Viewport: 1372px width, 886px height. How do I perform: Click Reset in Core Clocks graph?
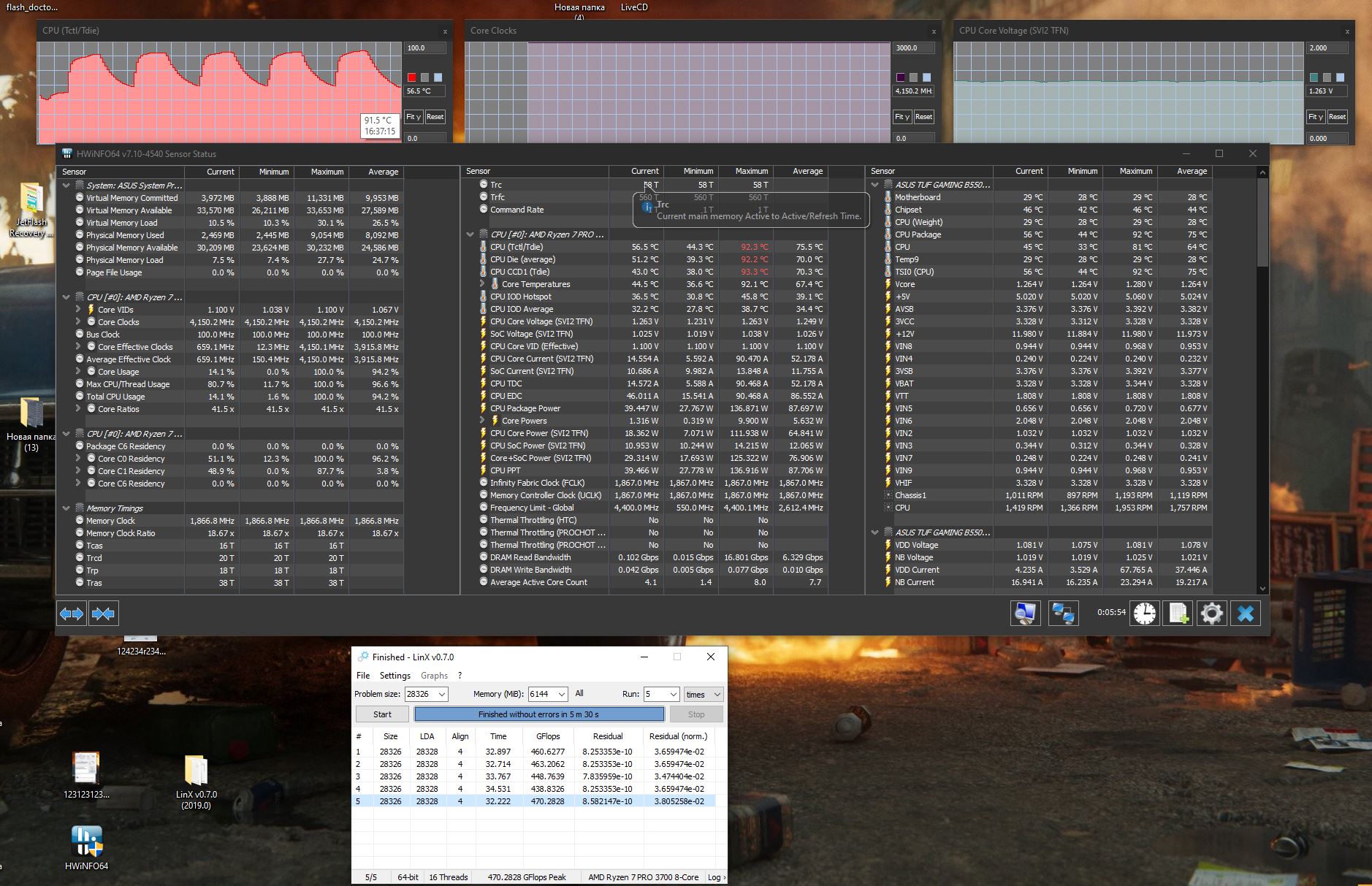click(923, 117)
